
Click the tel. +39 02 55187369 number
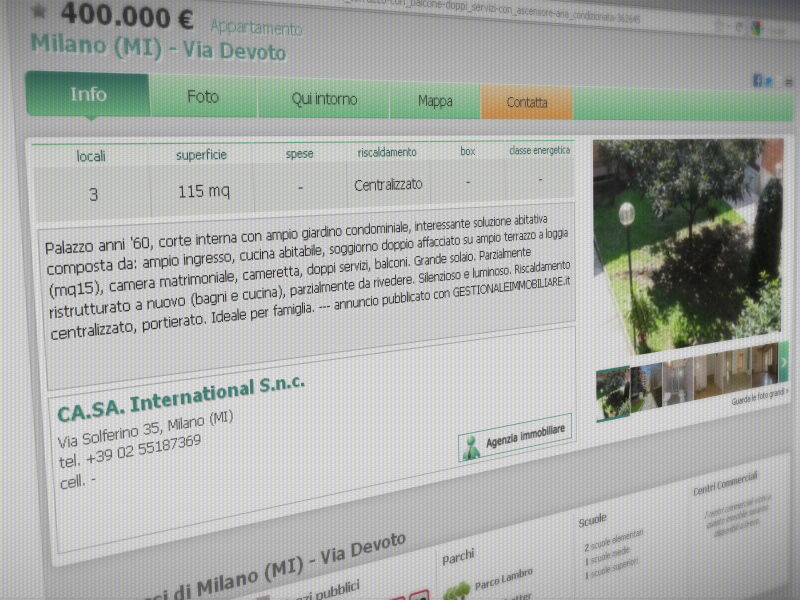pyautogui.click(x=130, y=451)
